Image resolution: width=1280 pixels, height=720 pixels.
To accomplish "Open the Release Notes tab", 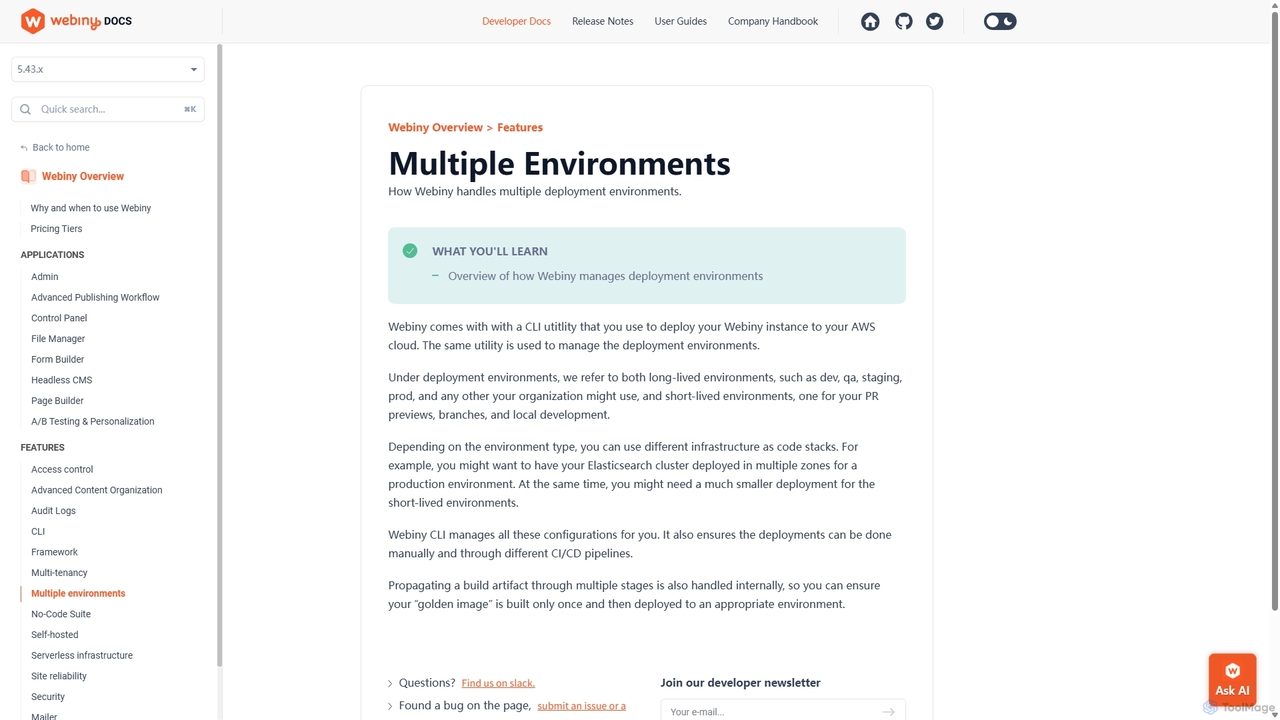I will click(x=602, y=21).
